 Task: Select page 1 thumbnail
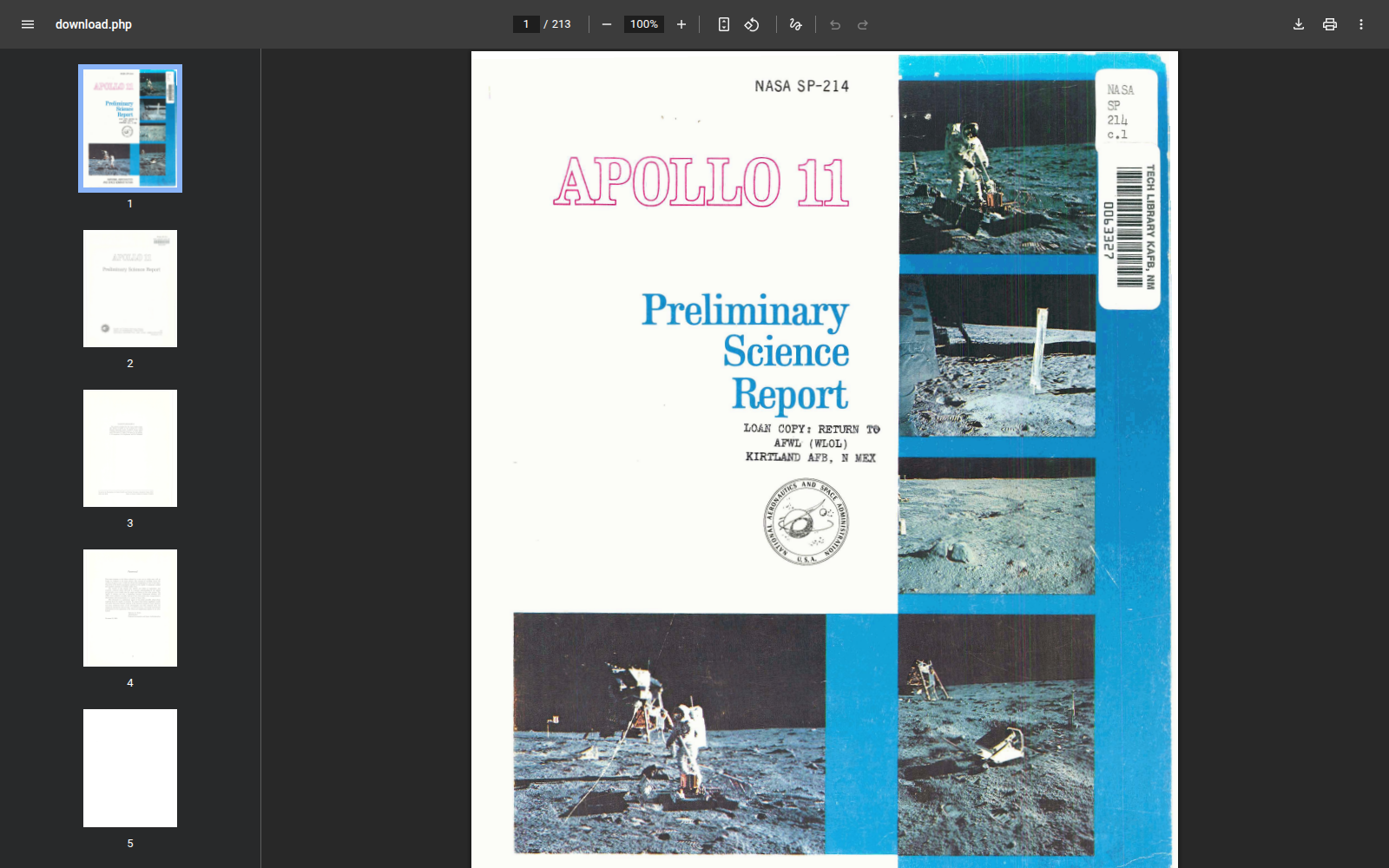130,128
